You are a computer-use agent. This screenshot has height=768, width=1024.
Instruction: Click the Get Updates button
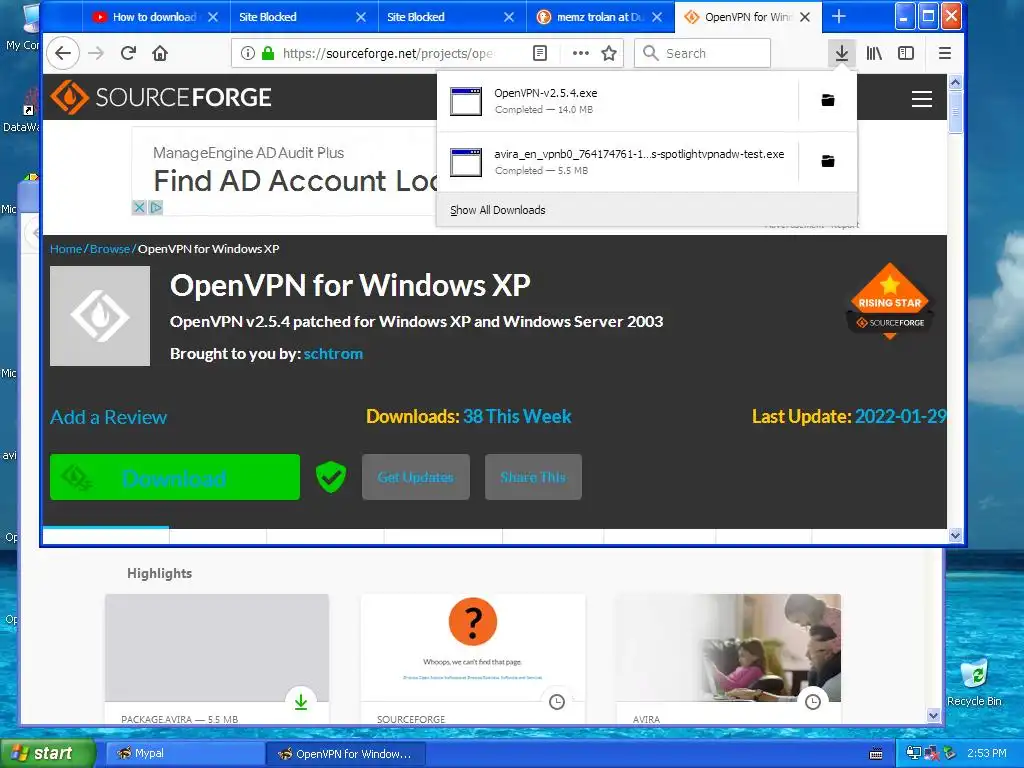(x=416, y=477)
